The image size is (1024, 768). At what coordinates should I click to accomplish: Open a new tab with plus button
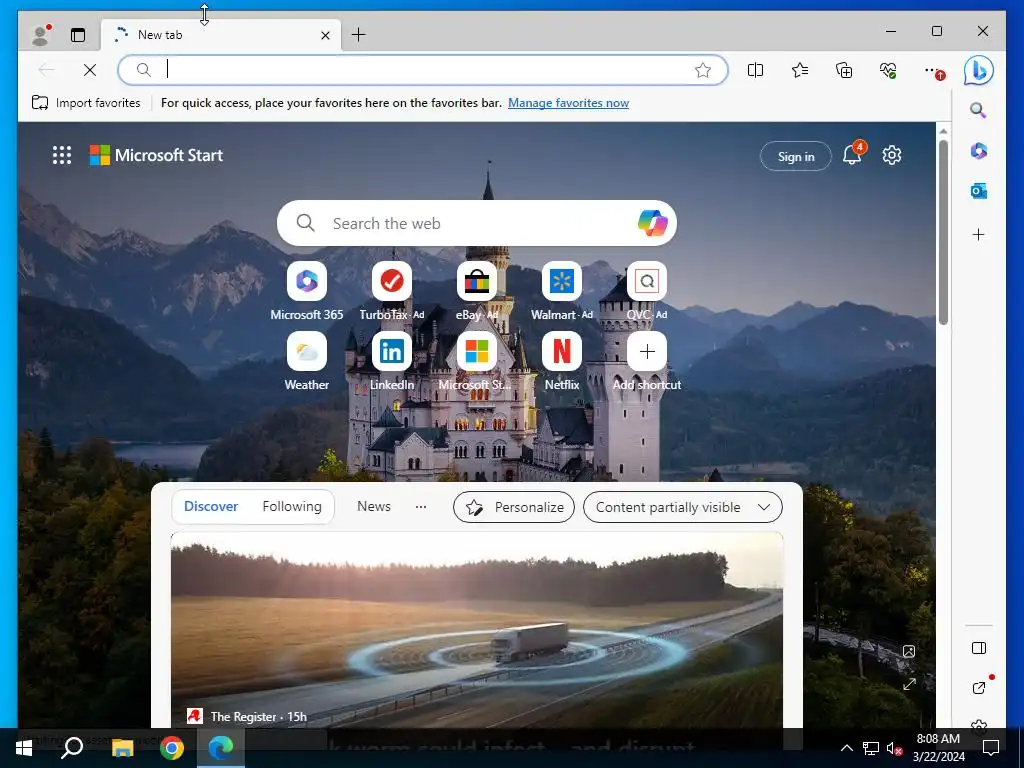click(x=359, y=35)
